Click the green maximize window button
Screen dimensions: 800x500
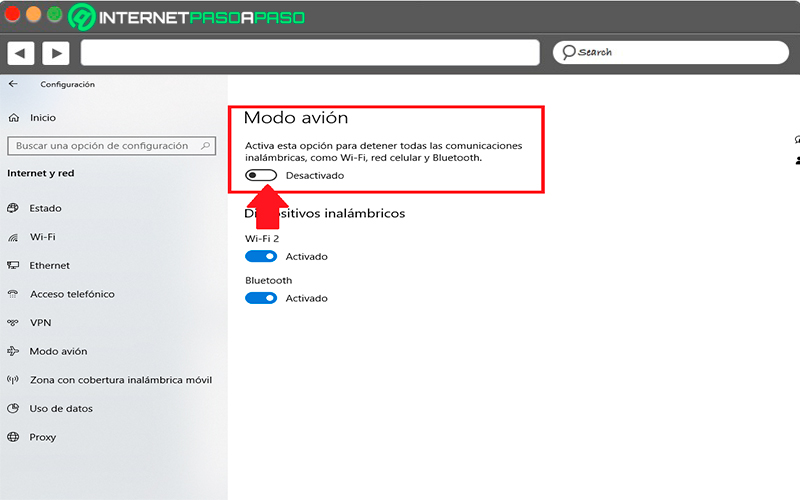tap(55, 14)
